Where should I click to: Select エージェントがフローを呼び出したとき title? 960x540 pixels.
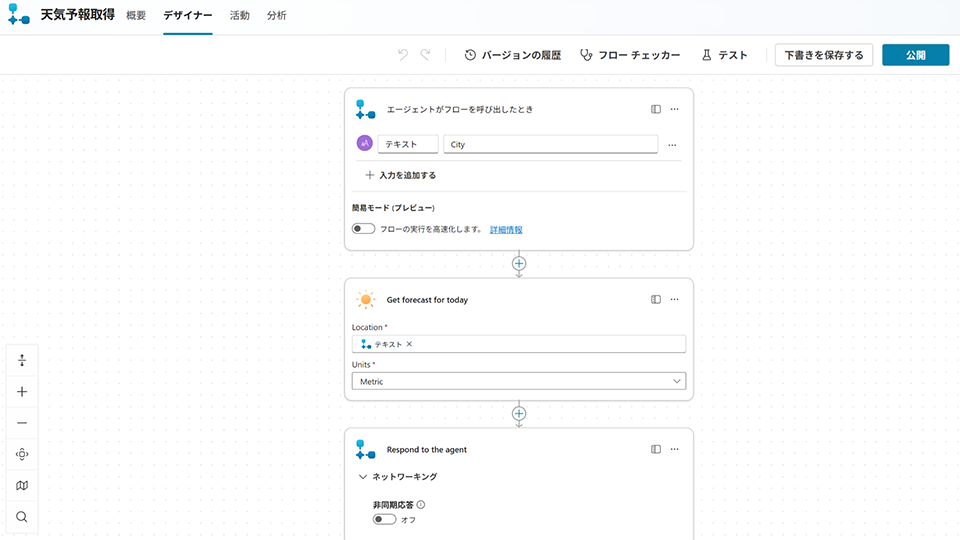pyautogui.click(x=460, y=110)
